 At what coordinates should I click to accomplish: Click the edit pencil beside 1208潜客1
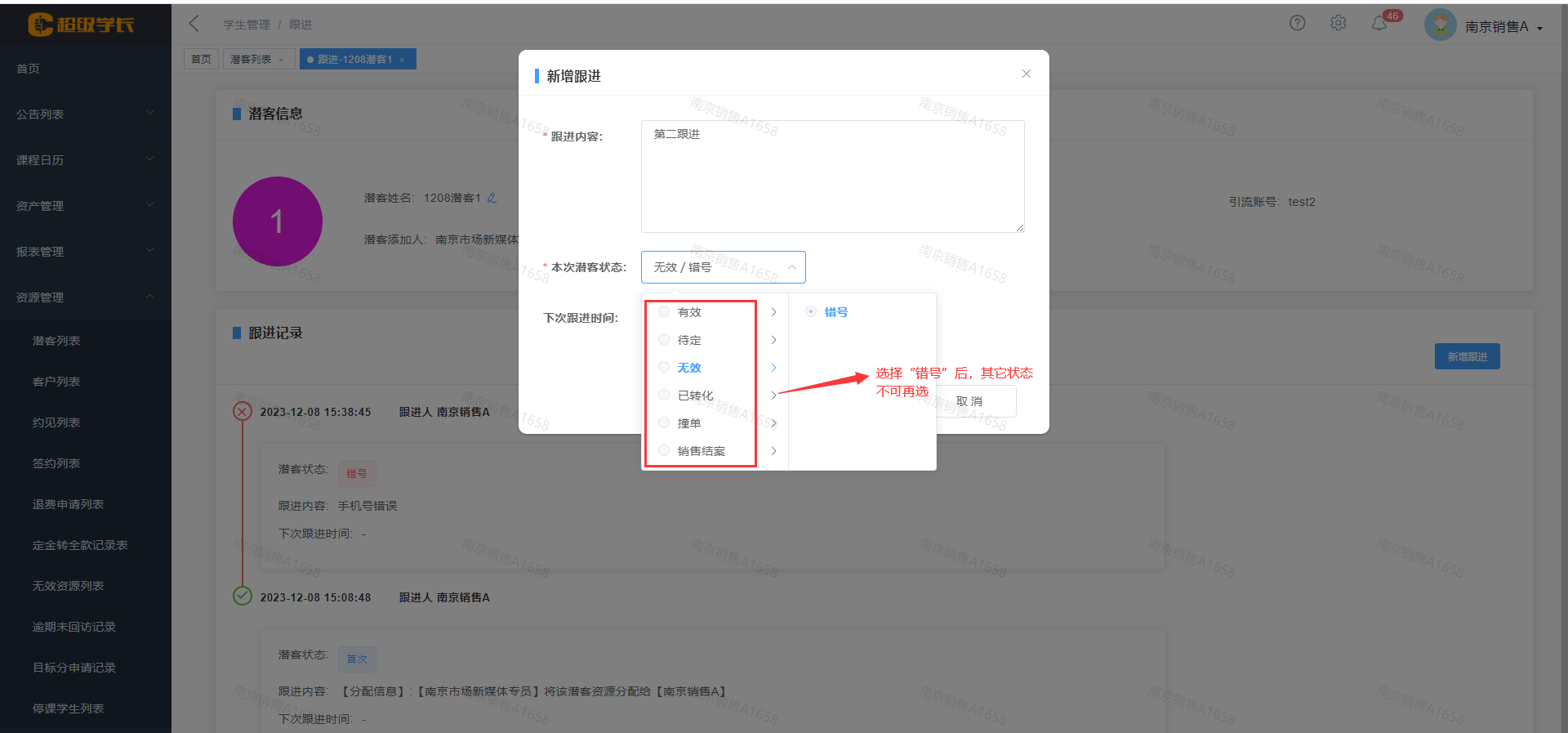click(492, 198)
